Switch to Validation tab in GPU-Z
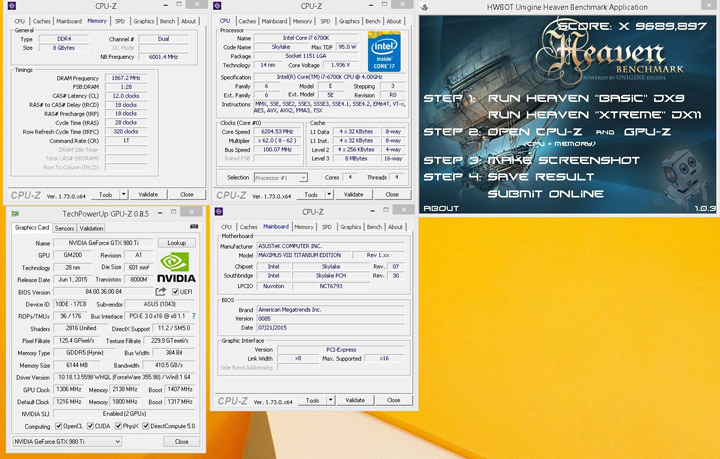Screen dimensions: 720x459 pos(91,228)
